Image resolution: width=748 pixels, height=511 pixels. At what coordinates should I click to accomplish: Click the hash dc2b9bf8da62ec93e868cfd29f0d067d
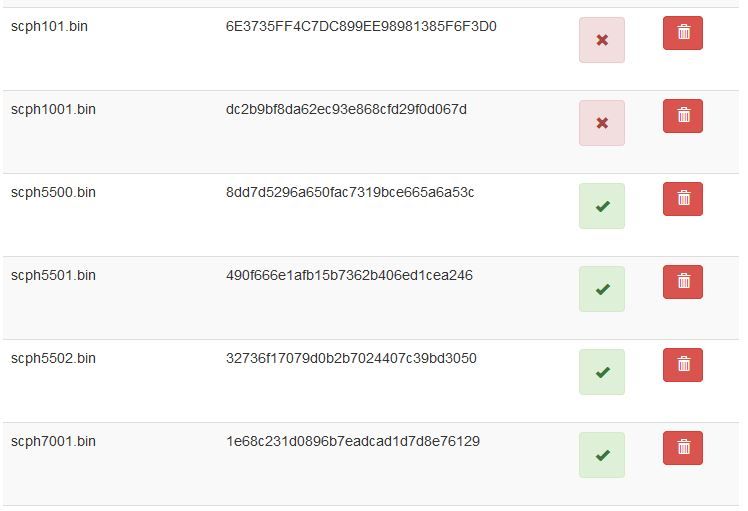point(346,109)
